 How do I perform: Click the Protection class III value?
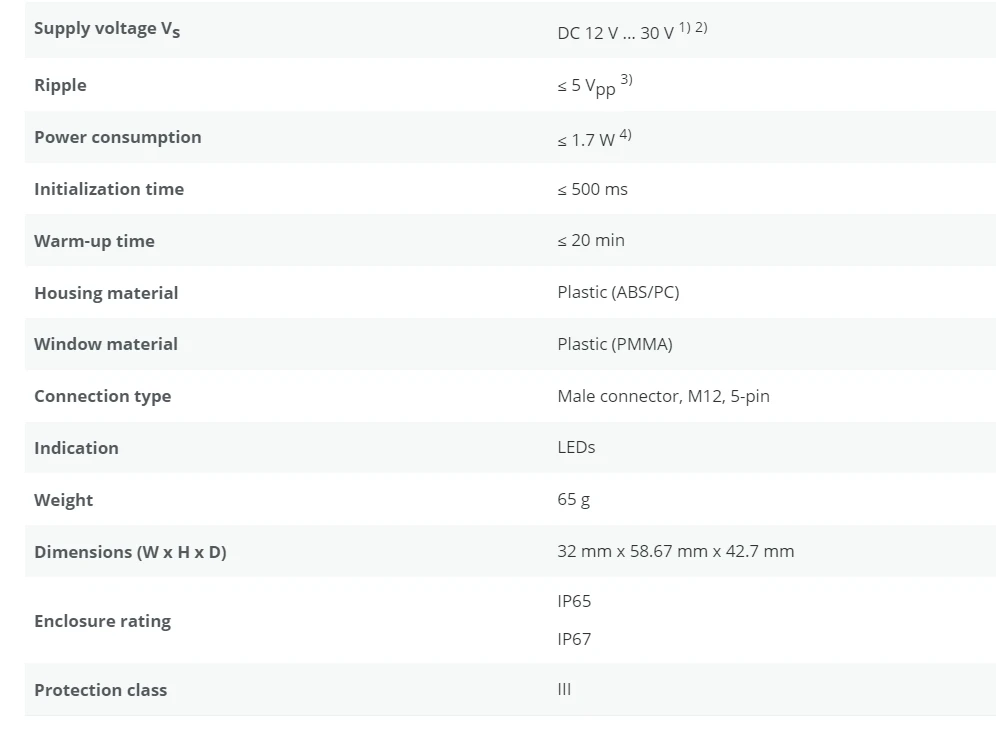[564, 689]
